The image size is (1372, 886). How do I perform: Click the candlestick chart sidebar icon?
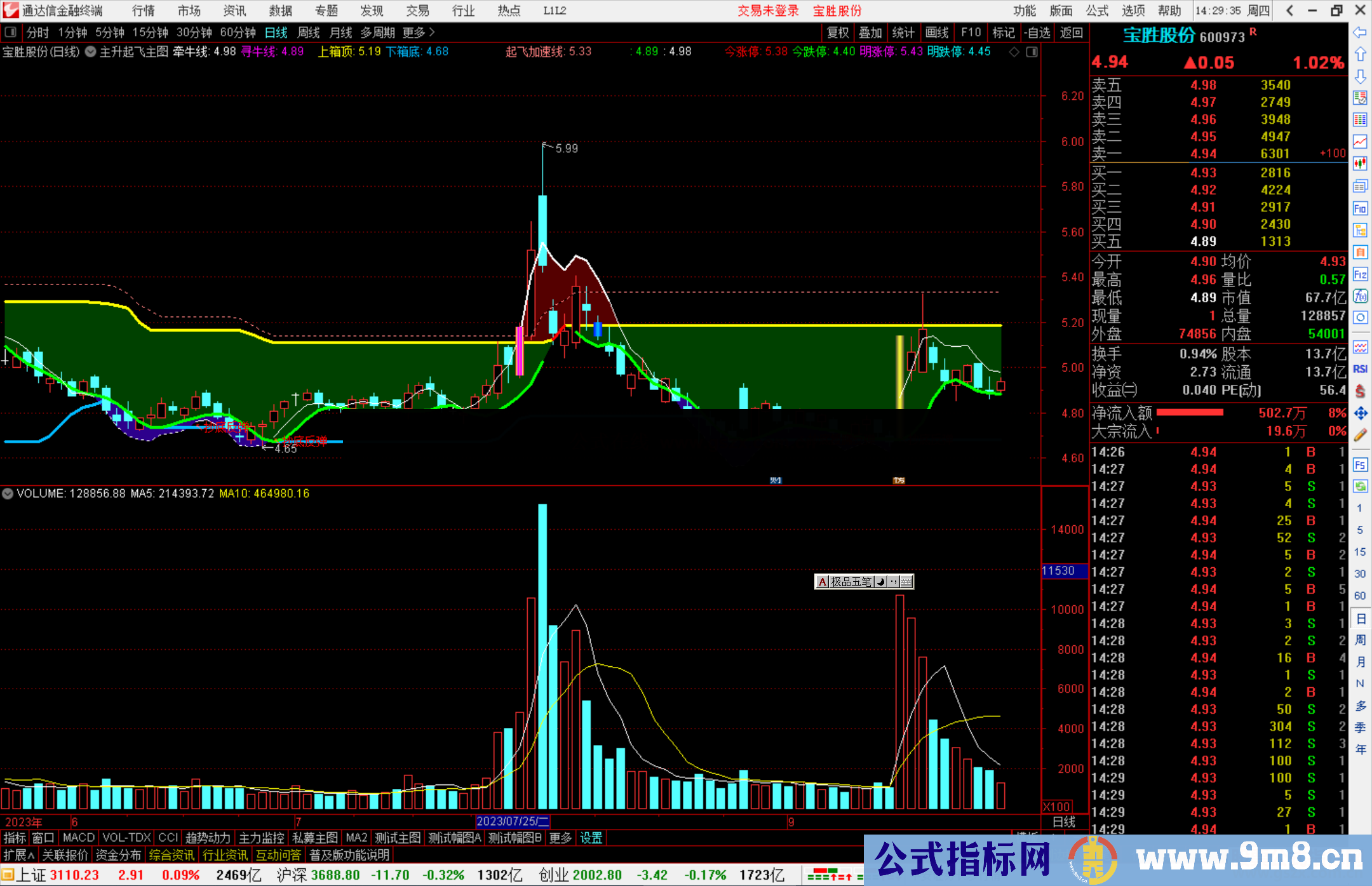(x=1360, y=164)
